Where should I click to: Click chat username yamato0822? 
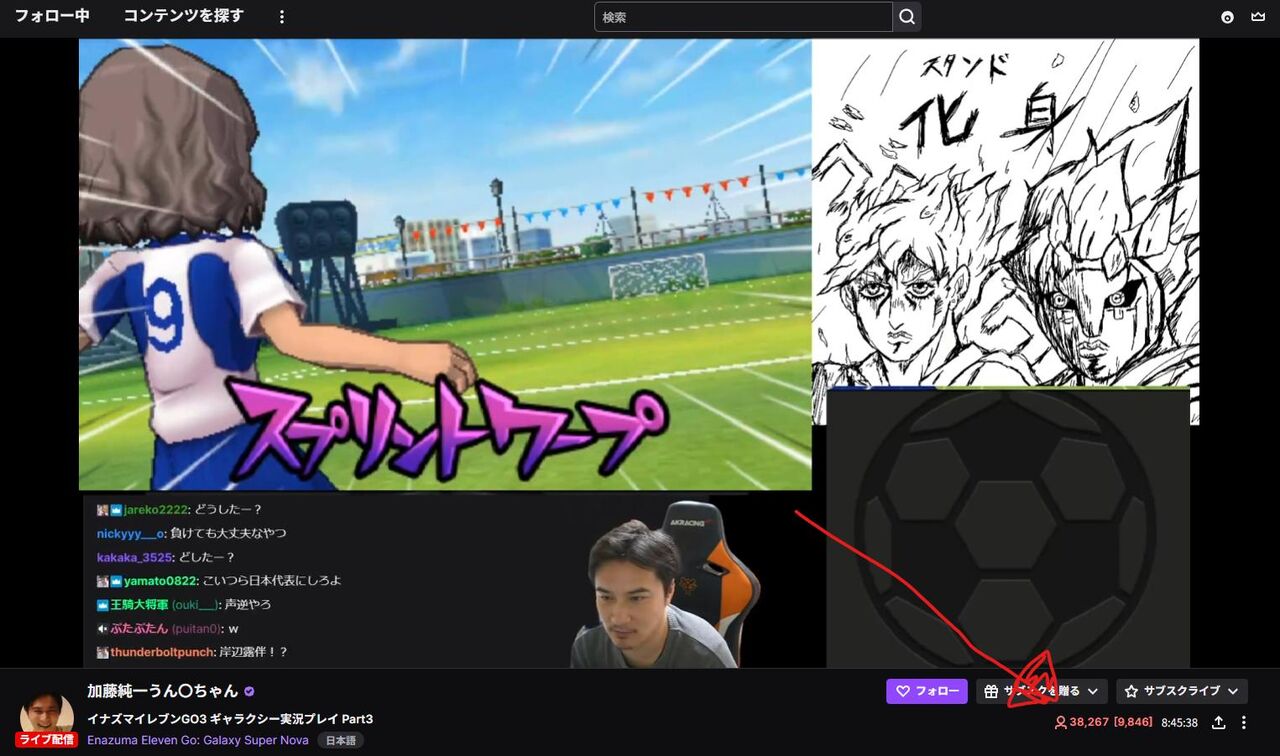click(160, 581)
